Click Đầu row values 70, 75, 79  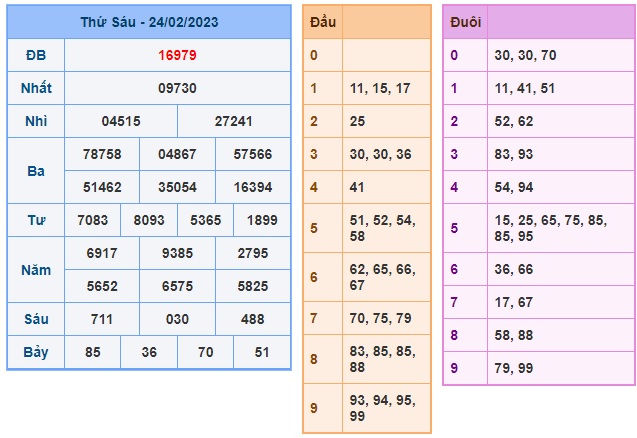click(380, 318)
